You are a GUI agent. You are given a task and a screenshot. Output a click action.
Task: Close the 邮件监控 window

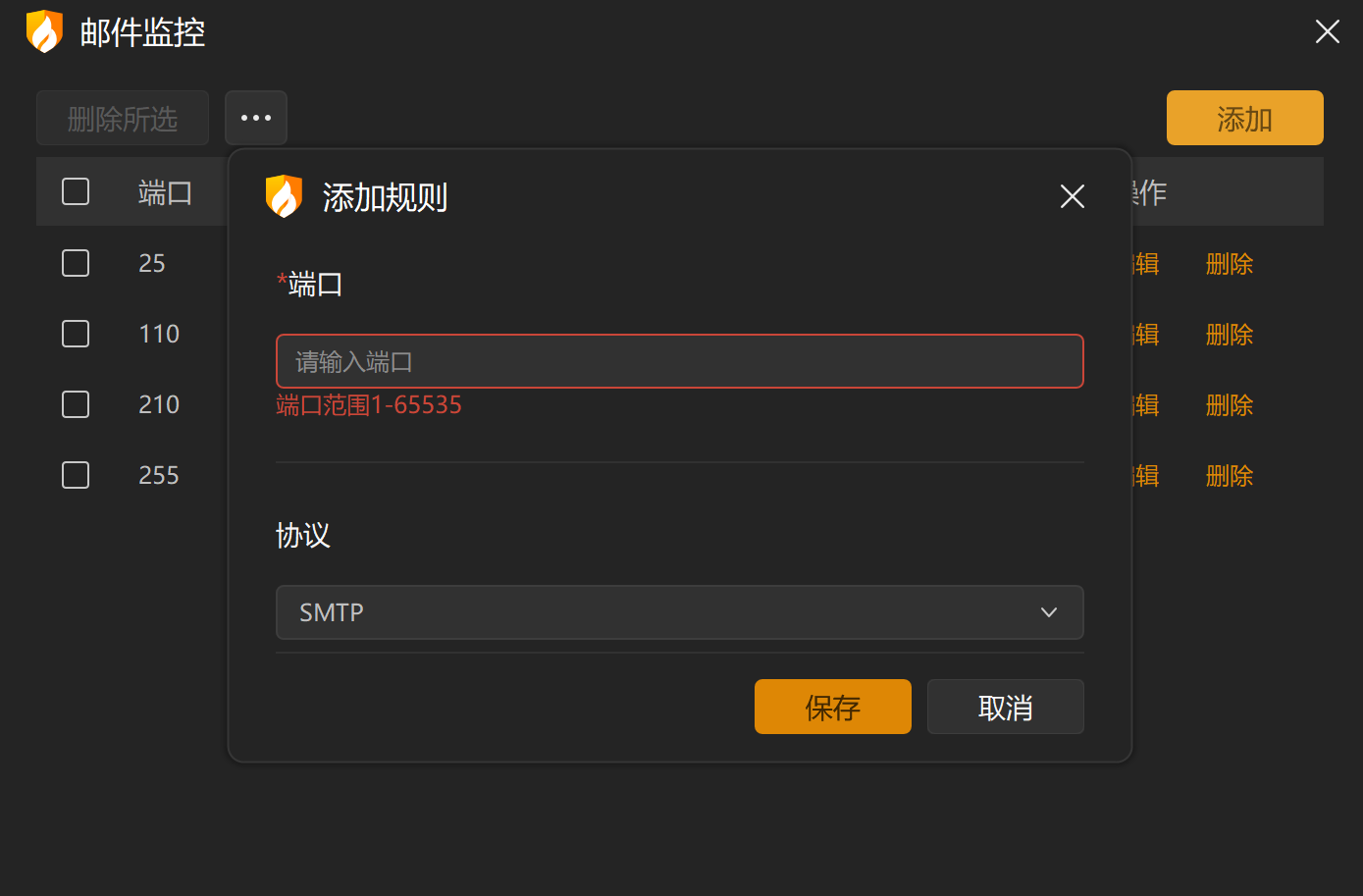coord(1327,32)
